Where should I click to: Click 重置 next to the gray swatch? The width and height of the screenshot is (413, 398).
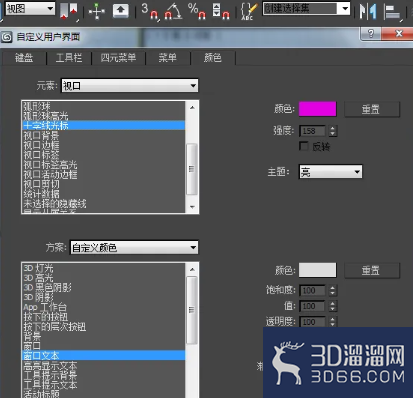[371, 270]
